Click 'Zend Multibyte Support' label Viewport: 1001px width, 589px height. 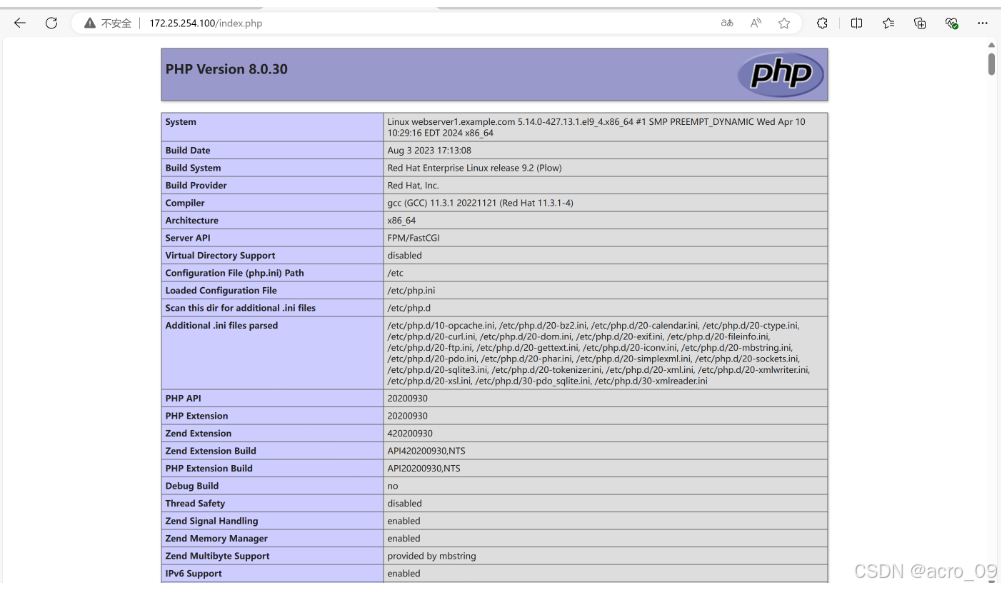(217, 556)
